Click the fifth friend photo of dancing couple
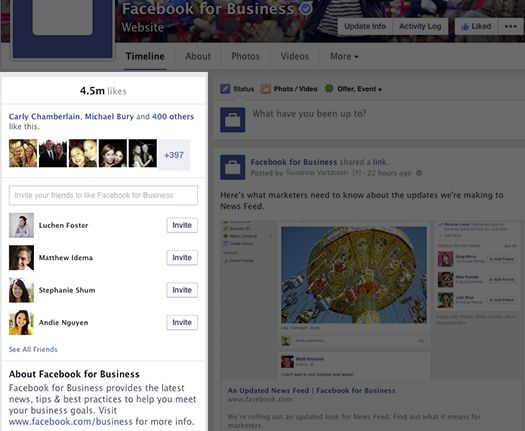This screenshot has width=525, height=431. (x=143, y=153)
